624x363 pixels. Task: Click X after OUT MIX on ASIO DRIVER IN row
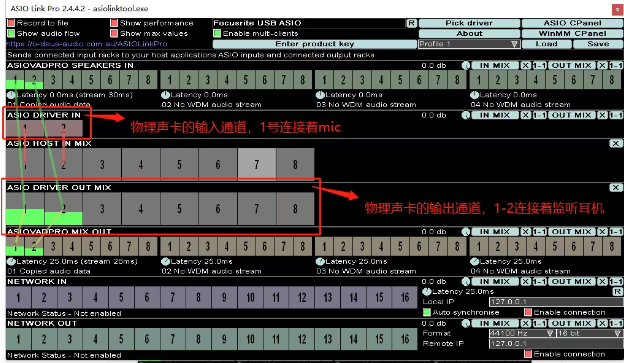coord(603,115)
